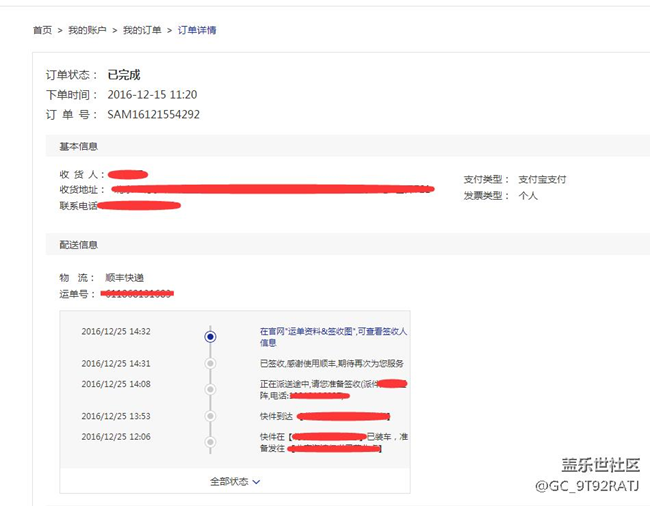Go to the 首页 breadcrumb link

click(x=42, y=30)
